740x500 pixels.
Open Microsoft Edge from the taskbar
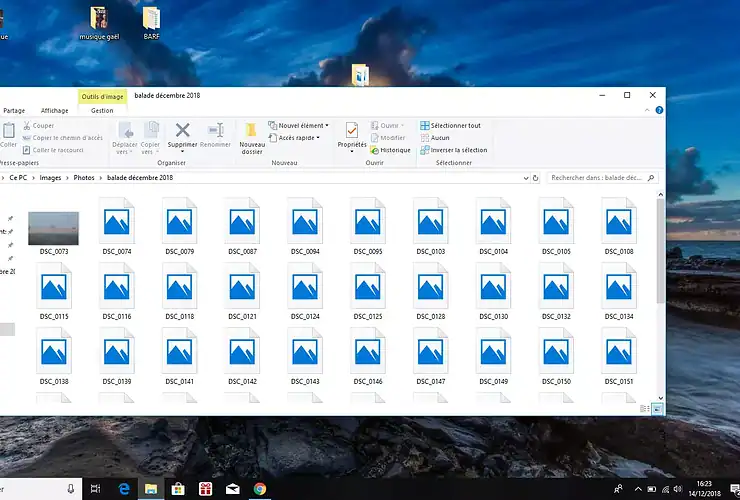click(124, 489)
